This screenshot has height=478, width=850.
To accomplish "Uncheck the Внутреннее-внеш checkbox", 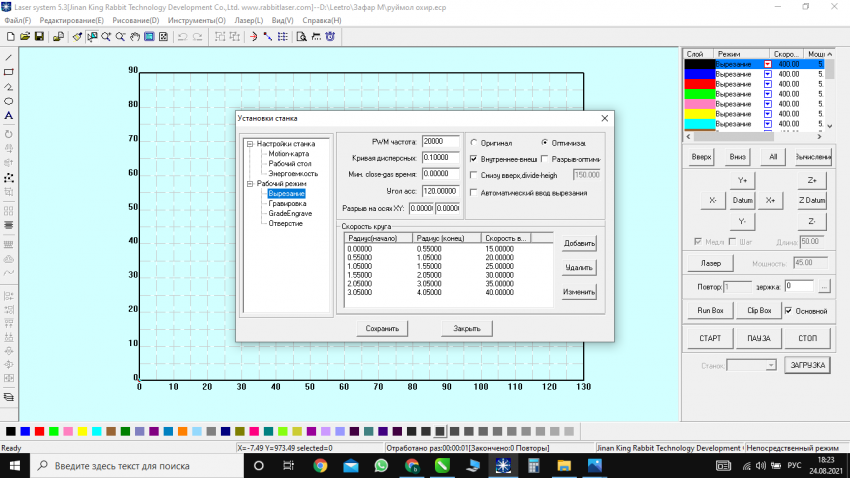I will tap(473, 158).
